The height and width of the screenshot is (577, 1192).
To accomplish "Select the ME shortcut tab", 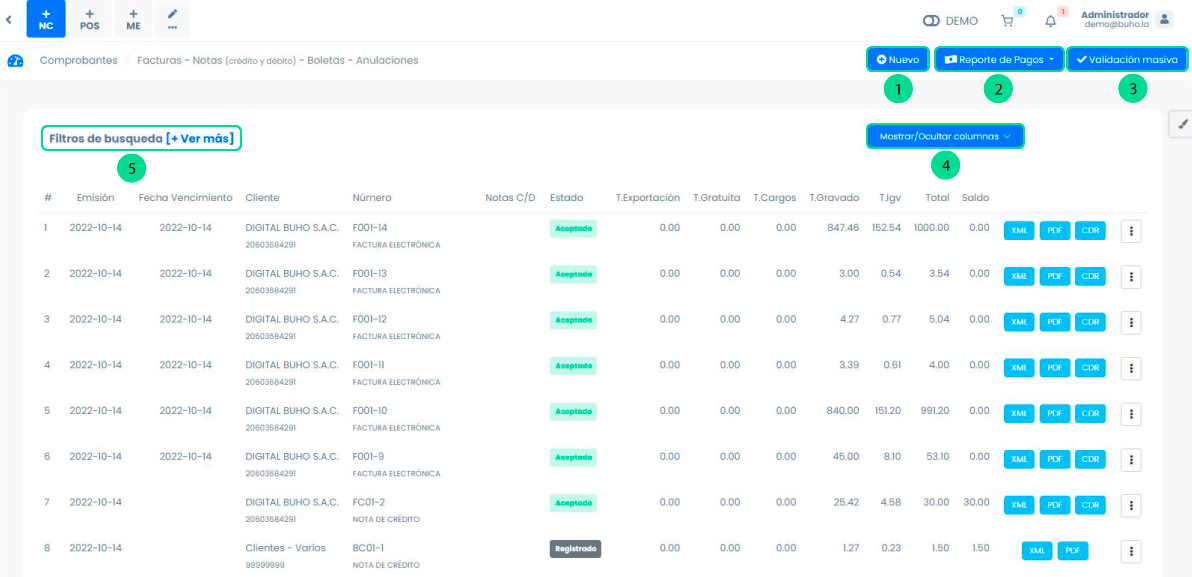I will 133,19.
